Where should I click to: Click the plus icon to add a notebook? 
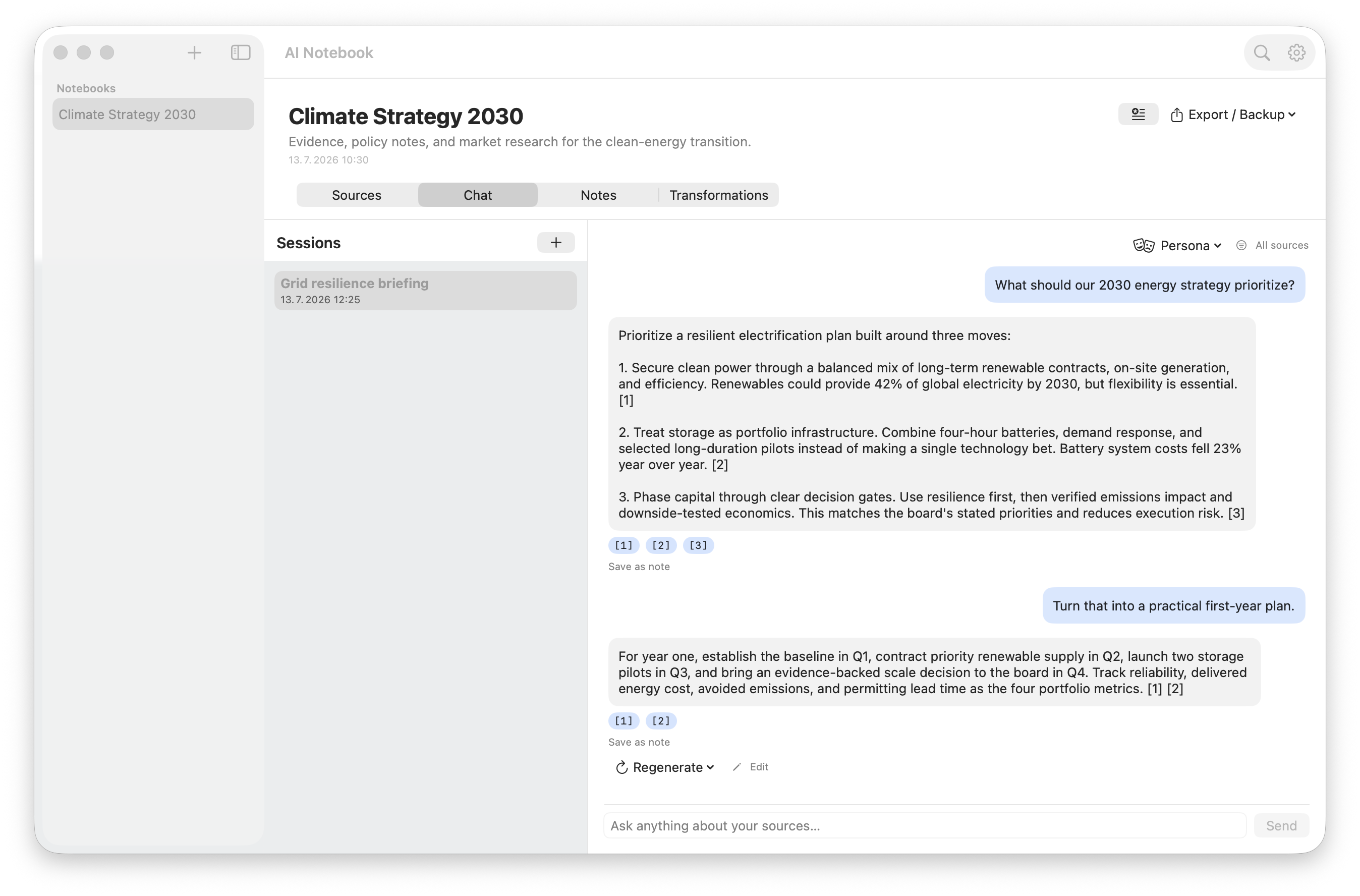[x=194, y=52]
